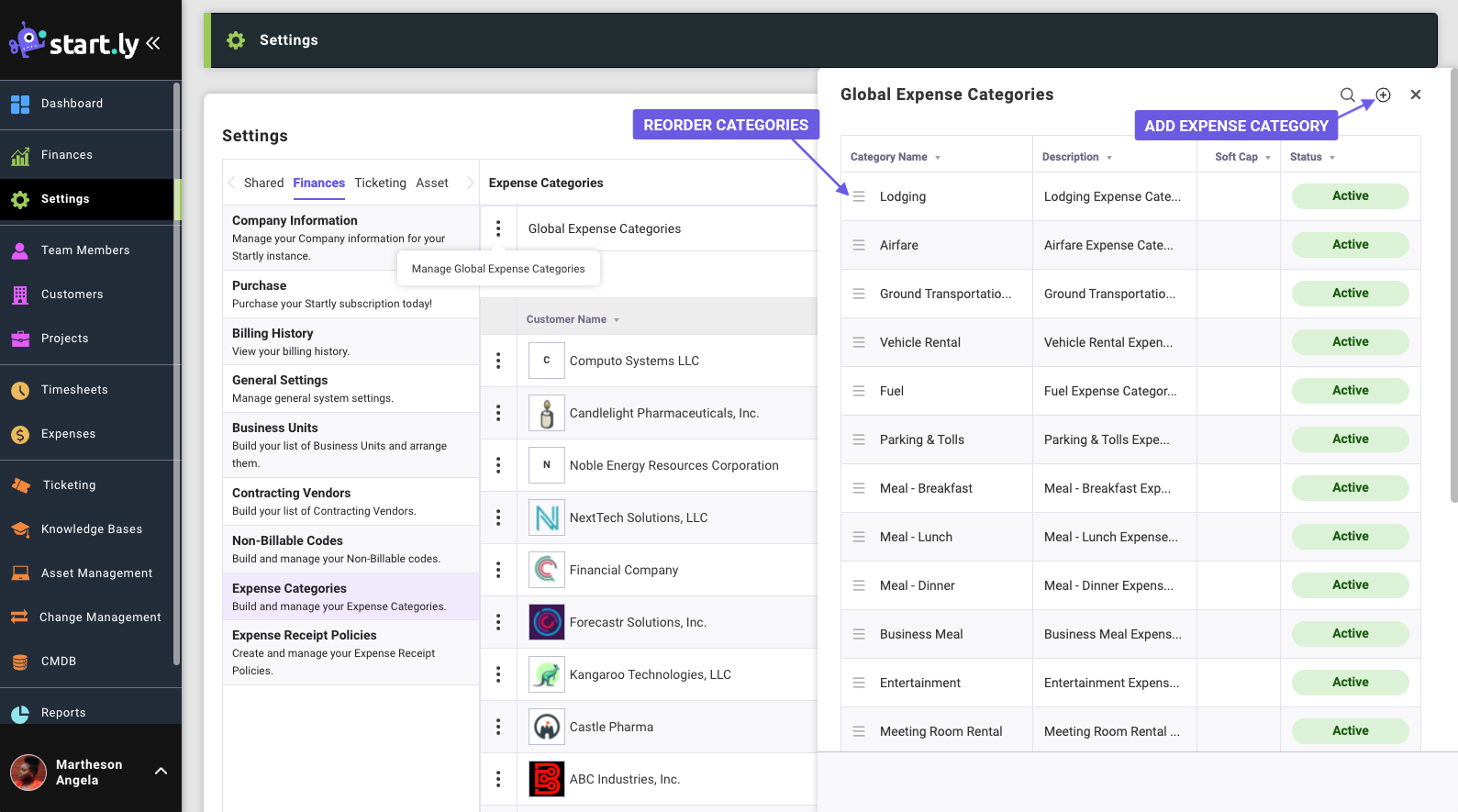Toggle the Active status for Airfare
1458x812 pixels.
point(1350,245)
